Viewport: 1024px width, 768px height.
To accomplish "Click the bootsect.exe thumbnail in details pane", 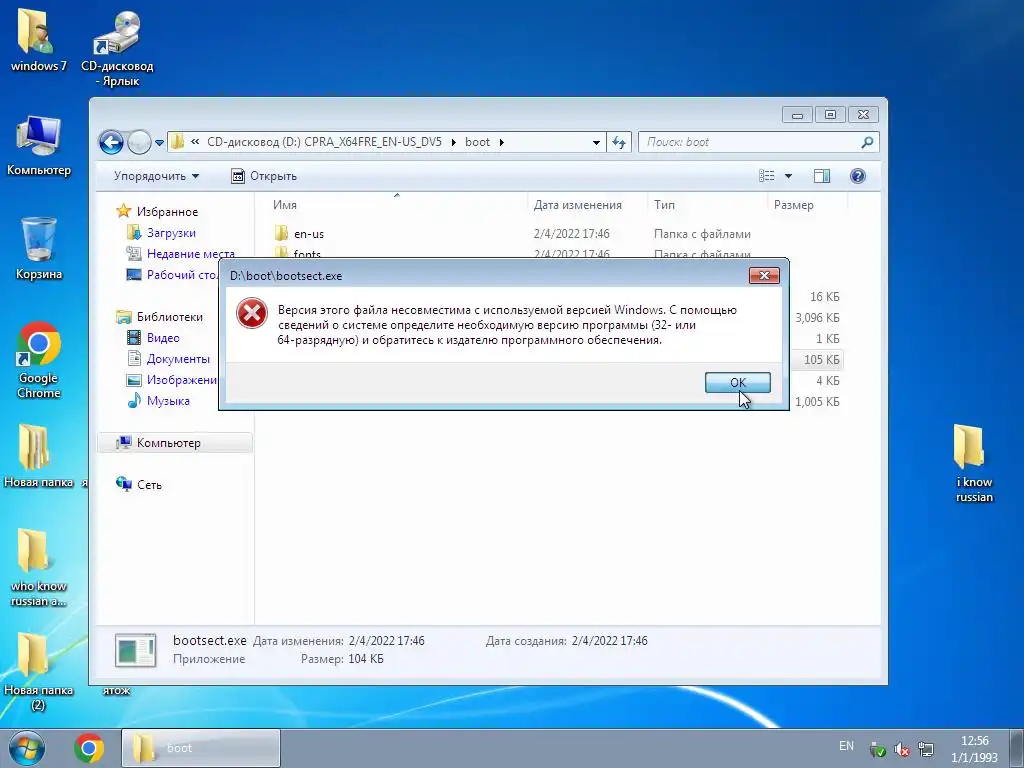I will [x=135, y=650].
